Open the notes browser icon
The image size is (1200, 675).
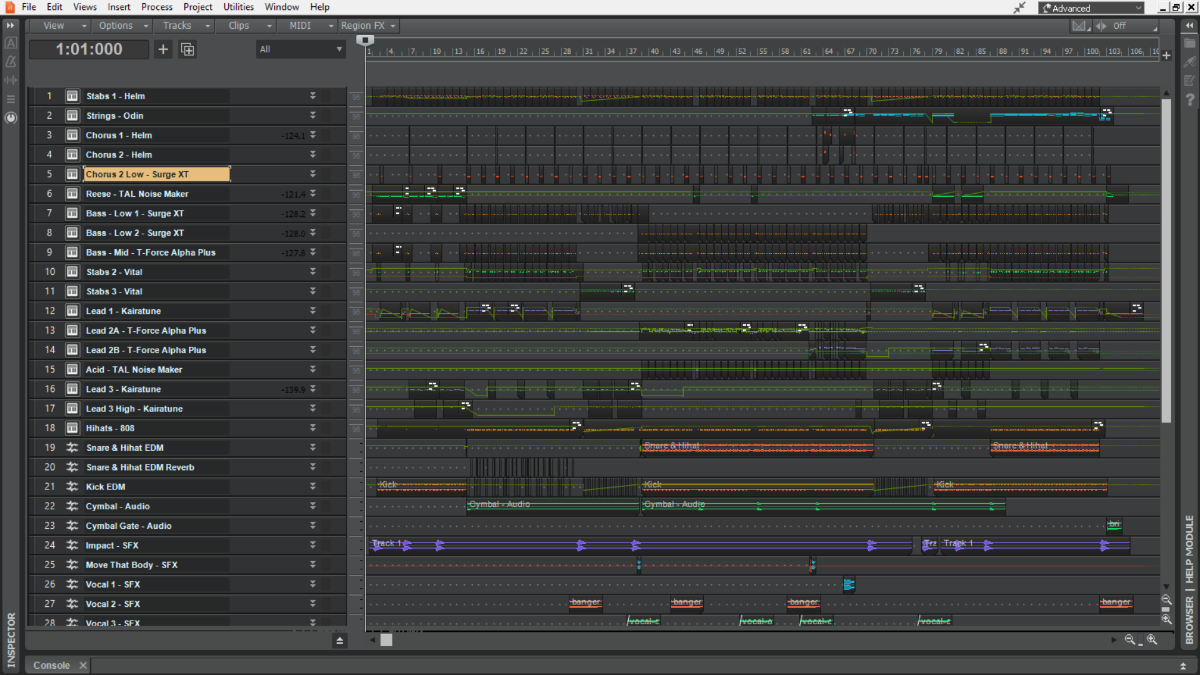pyautogui.click(x=1190, y=80)
